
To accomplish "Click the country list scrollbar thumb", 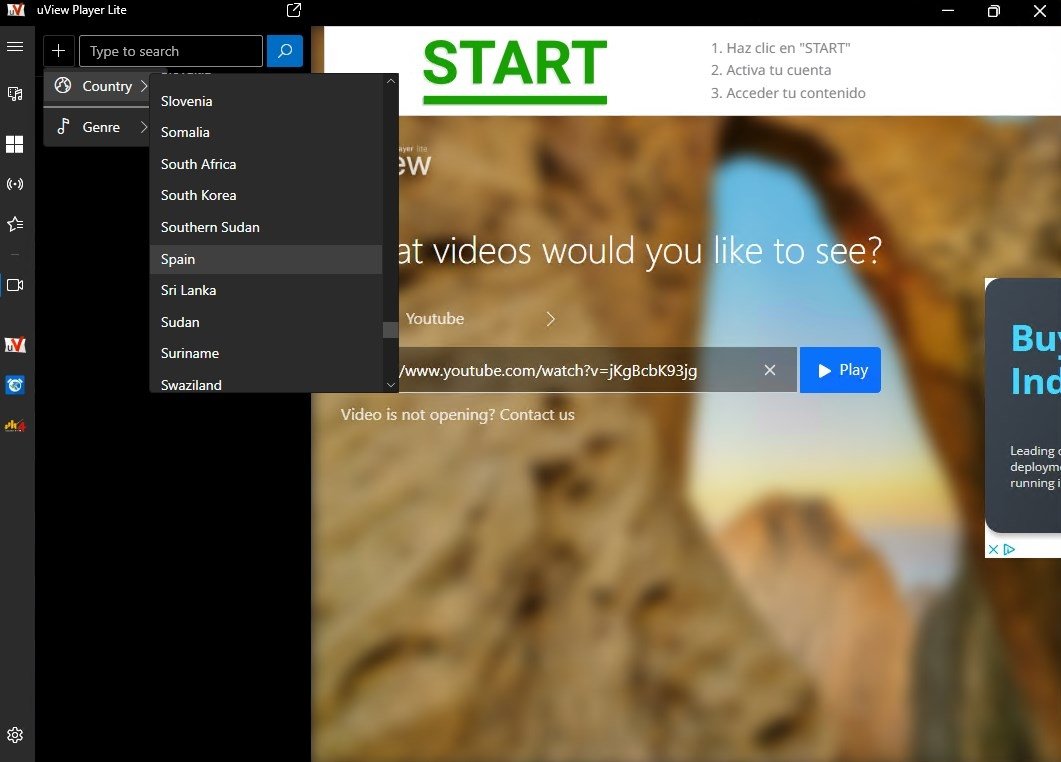I will click(x=390, y=330).
